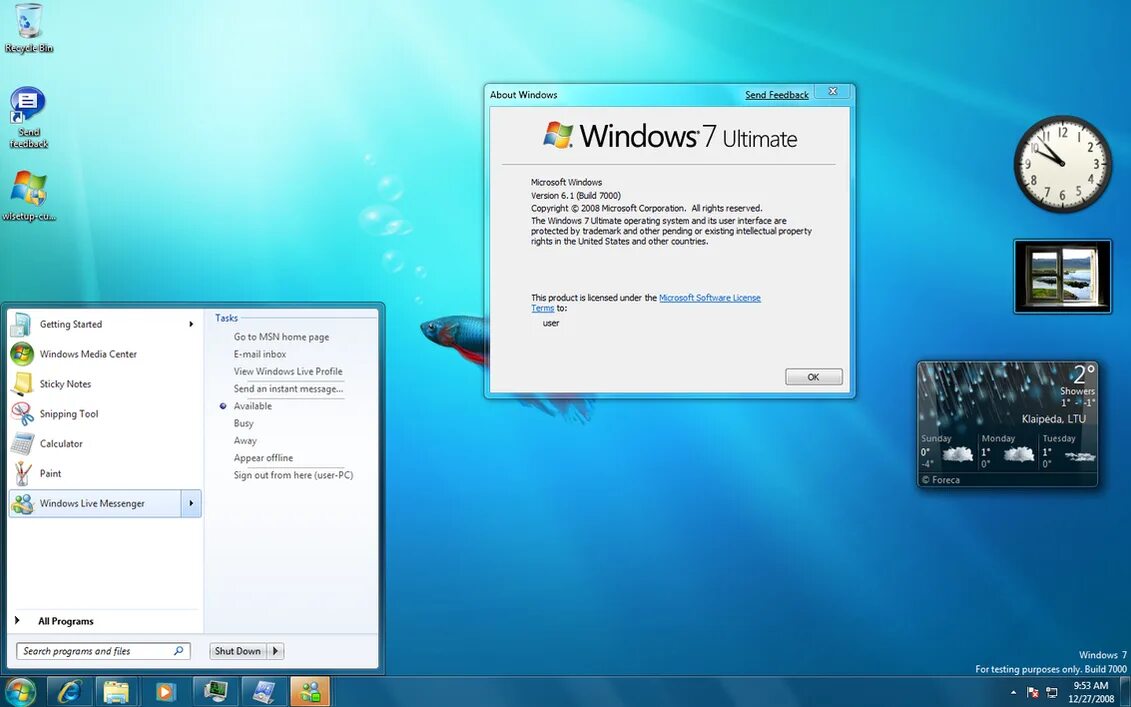
Task: Show hidden tray icons arrow
Action: [x=1013, y=693]
